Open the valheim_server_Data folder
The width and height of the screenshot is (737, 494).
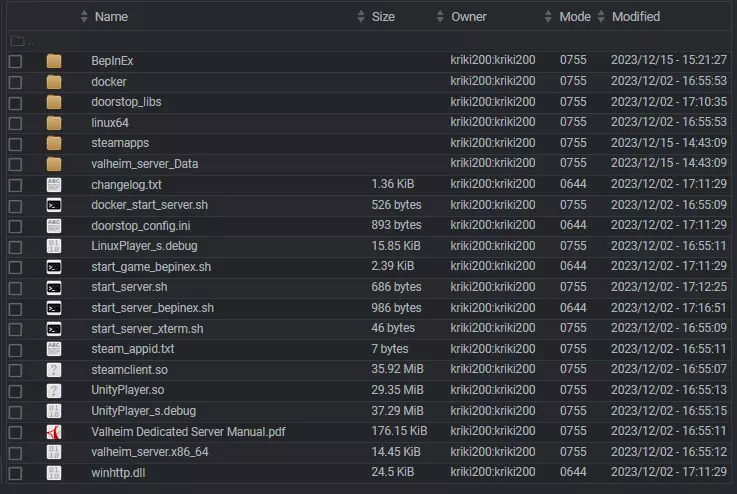pyautogui.click(x=144, y=164)
